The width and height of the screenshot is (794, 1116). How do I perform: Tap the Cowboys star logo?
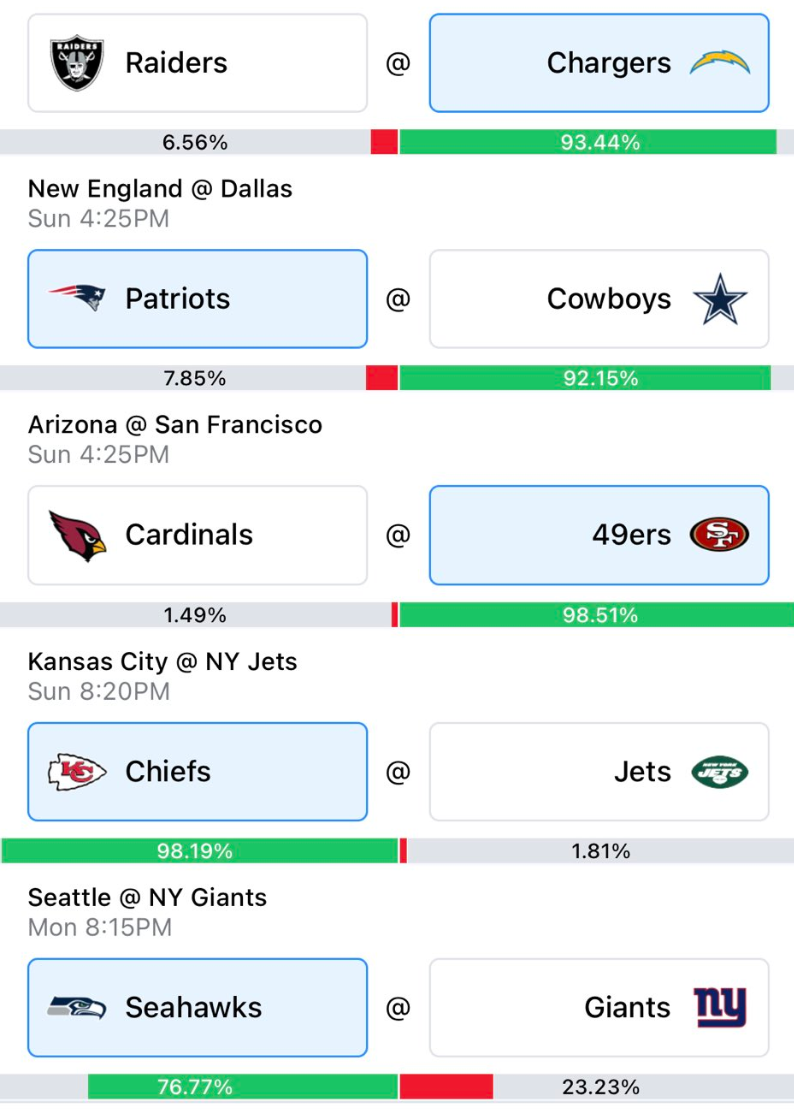[720, 299]
